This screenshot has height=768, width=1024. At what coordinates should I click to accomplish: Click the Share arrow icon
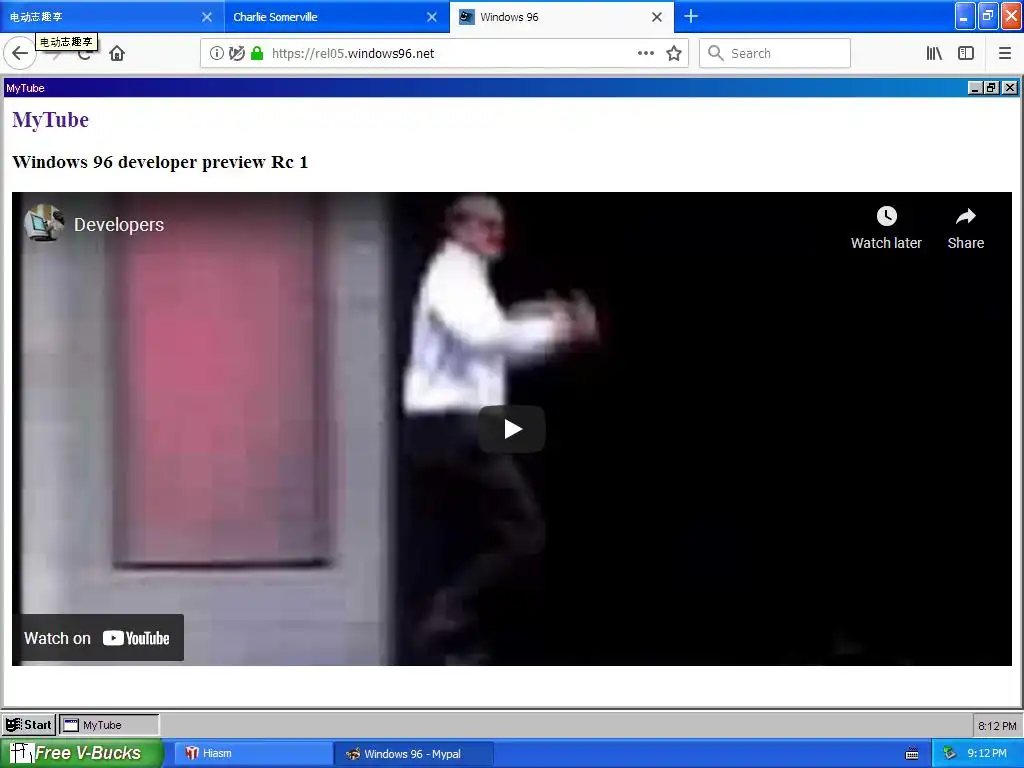(965, 216)
